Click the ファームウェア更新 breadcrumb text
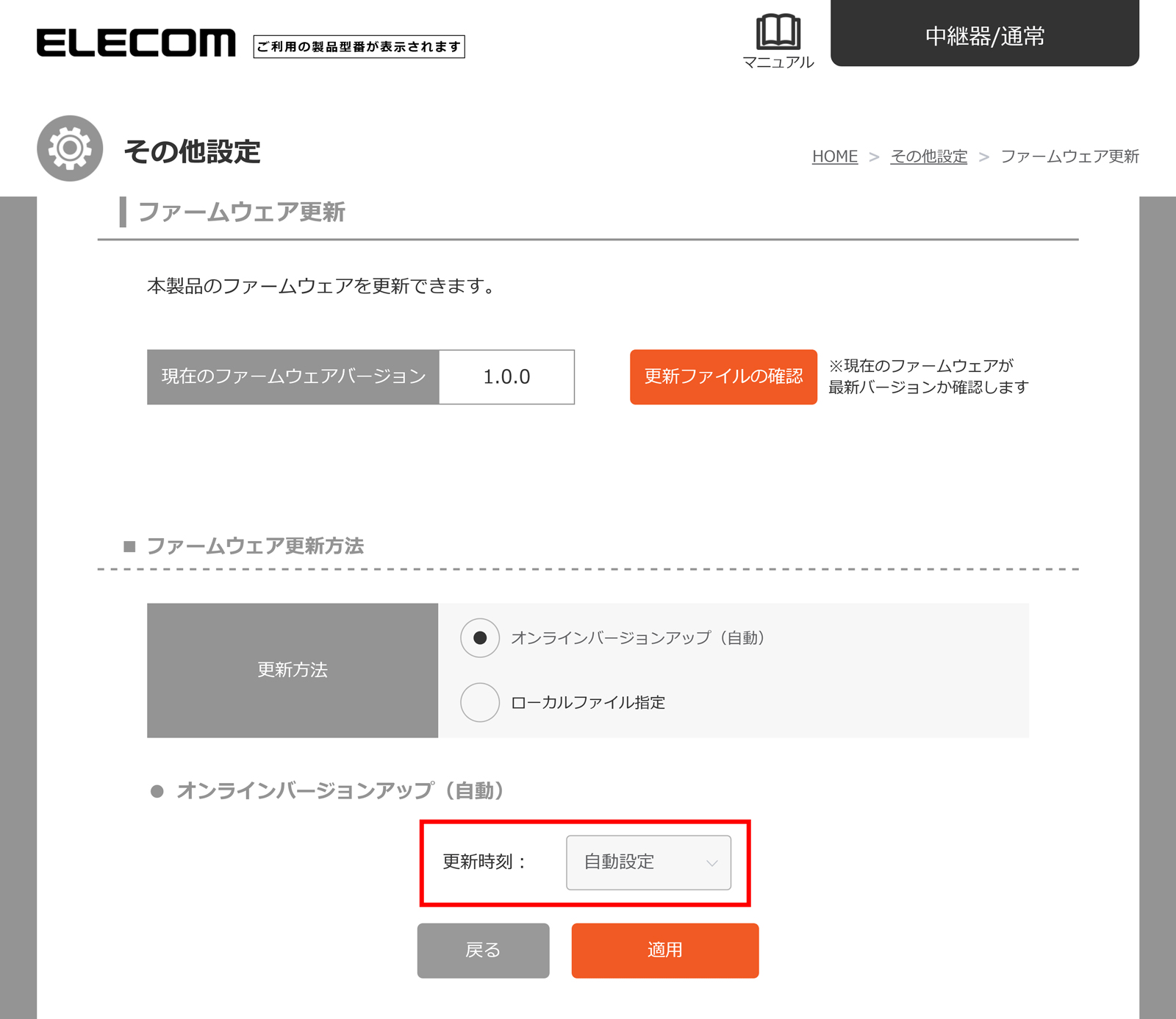This screenshot has width=1176, height=1019. [x=1069, y=157]
